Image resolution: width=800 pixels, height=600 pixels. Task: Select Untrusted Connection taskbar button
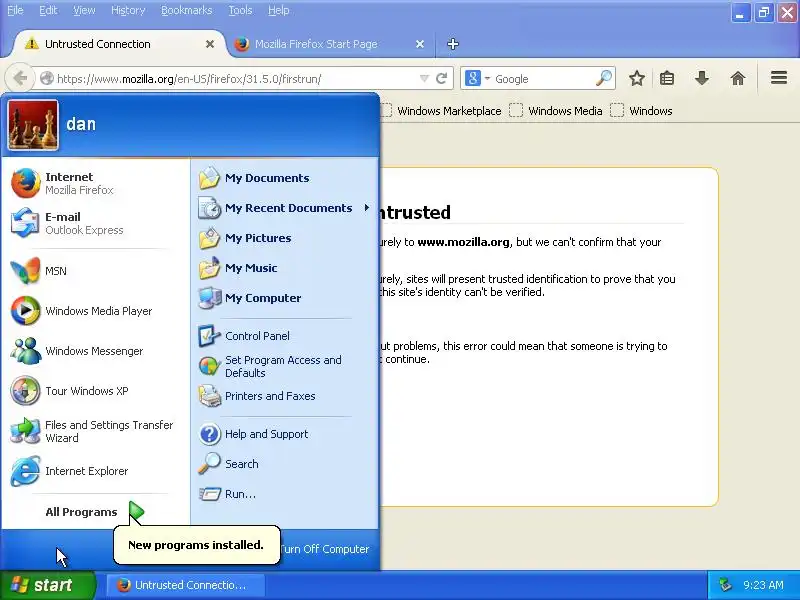185,585
